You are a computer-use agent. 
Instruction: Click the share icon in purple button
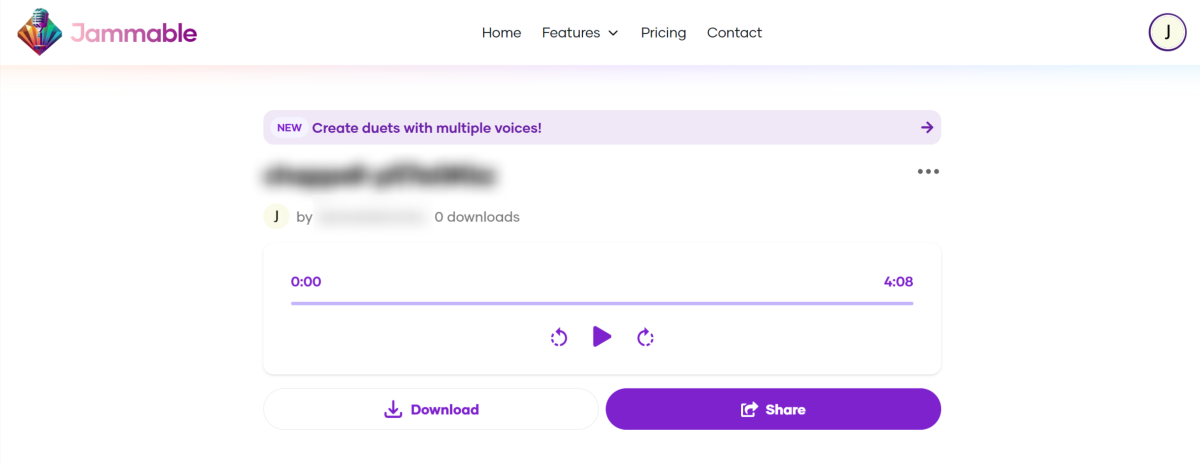[748, 409]
